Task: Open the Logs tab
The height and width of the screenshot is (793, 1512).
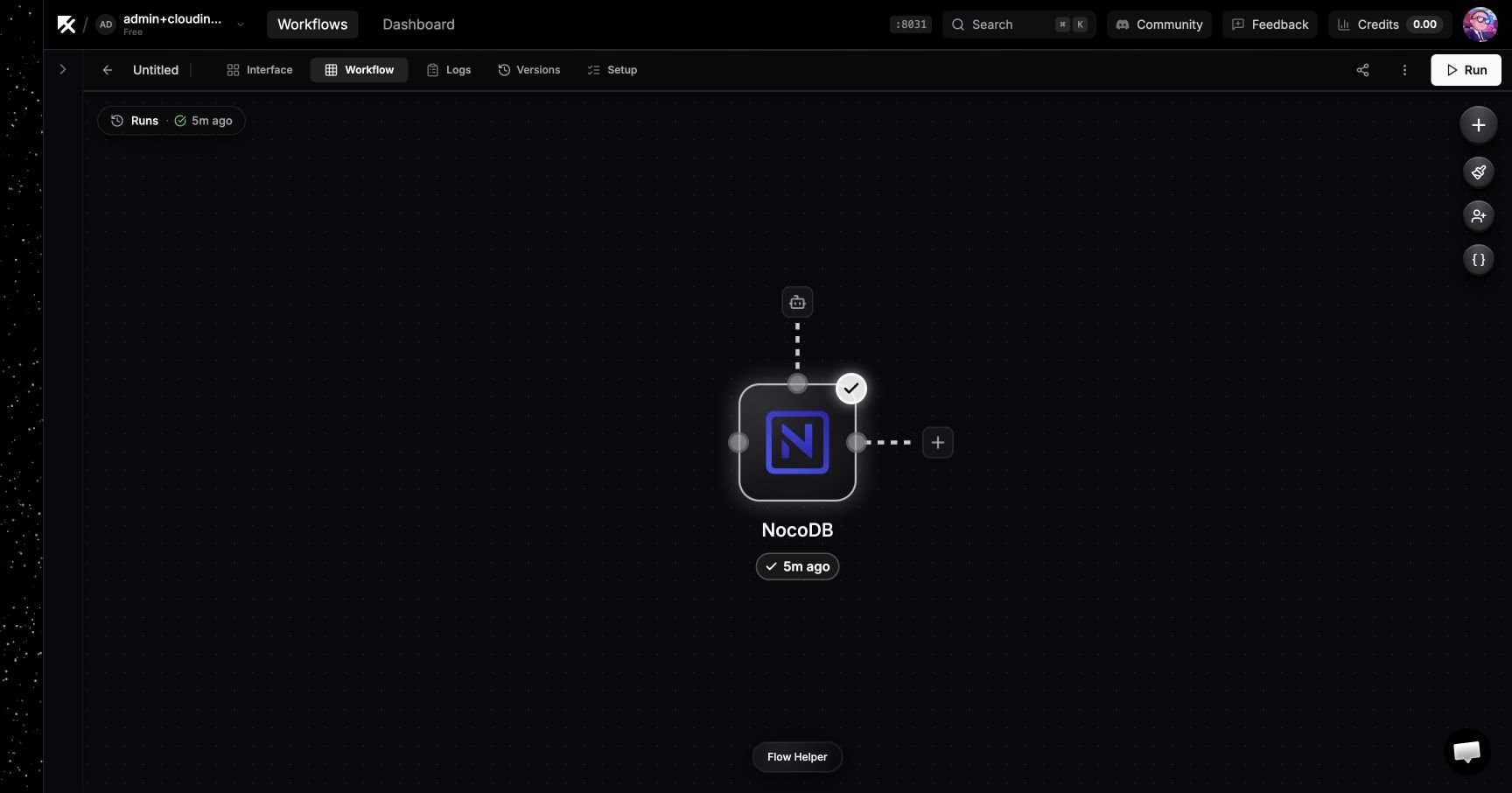Action: 448,70
